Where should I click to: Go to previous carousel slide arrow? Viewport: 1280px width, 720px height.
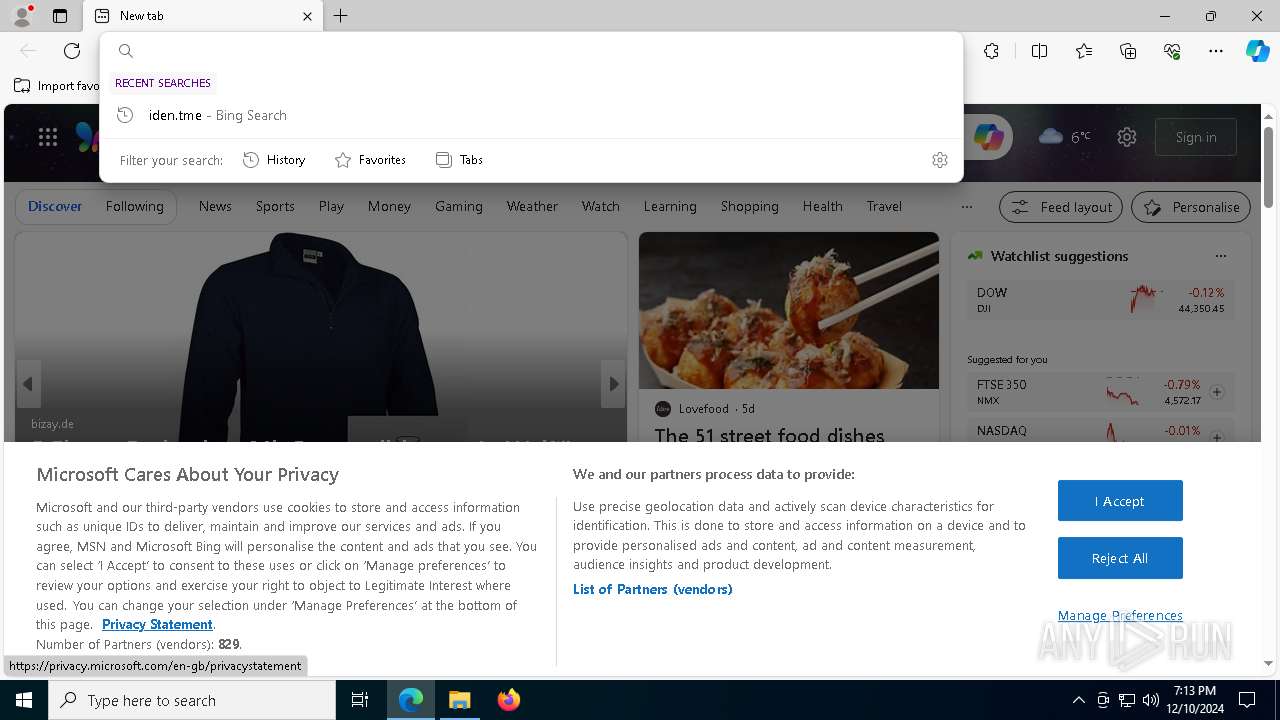pyautogui.click(x=28, y=384)
